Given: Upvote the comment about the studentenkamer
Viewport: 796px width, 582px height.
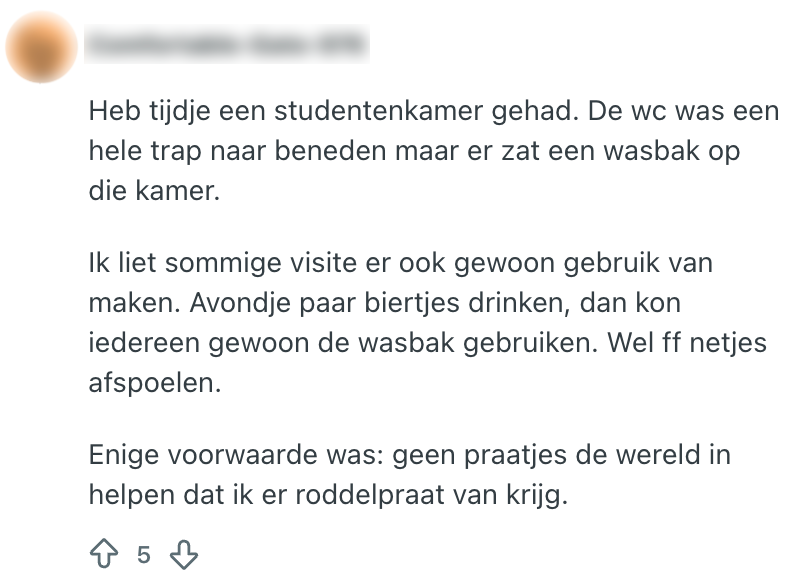Looking at the screenshot, I should coord(104,554).
